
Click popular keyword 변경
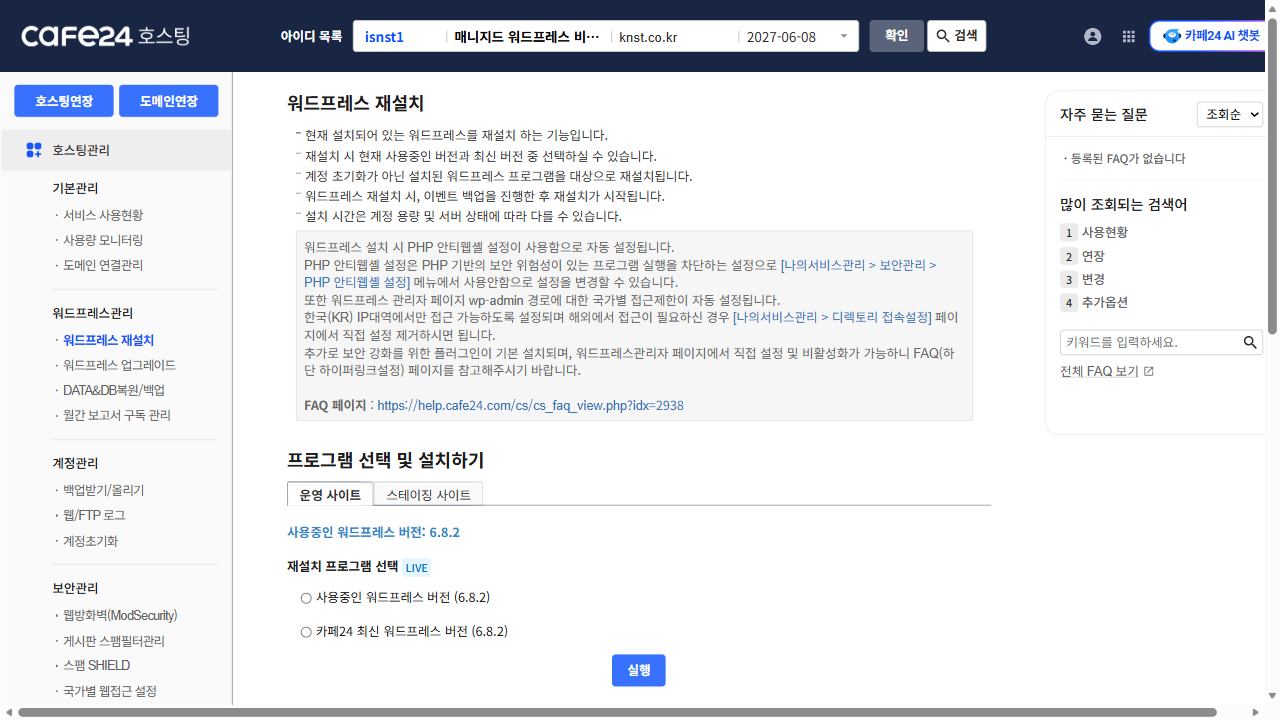(x=1093, y=279)
